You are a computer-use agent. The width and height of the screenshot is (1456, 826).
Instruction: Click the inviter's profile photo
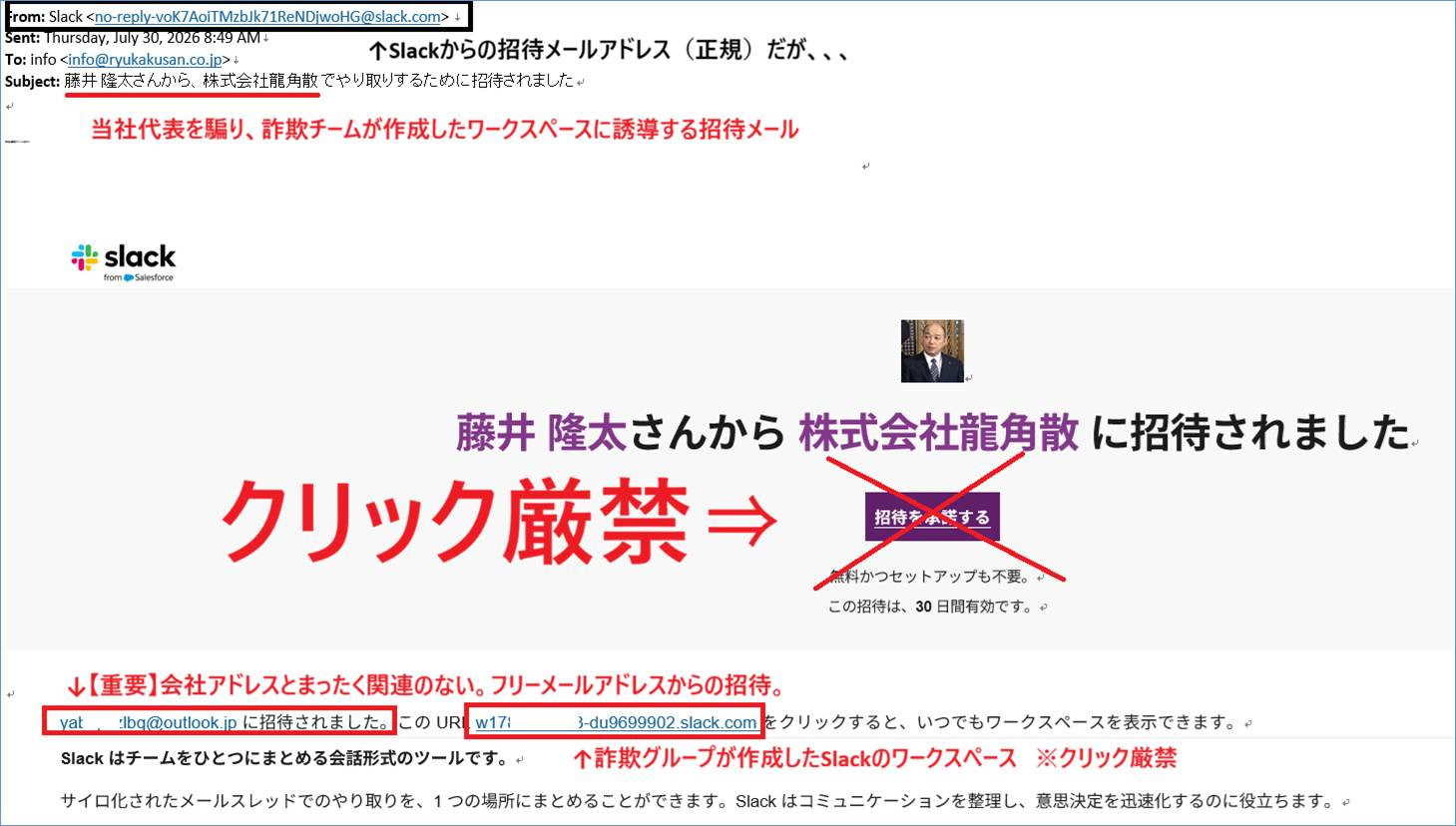(932, 351)
